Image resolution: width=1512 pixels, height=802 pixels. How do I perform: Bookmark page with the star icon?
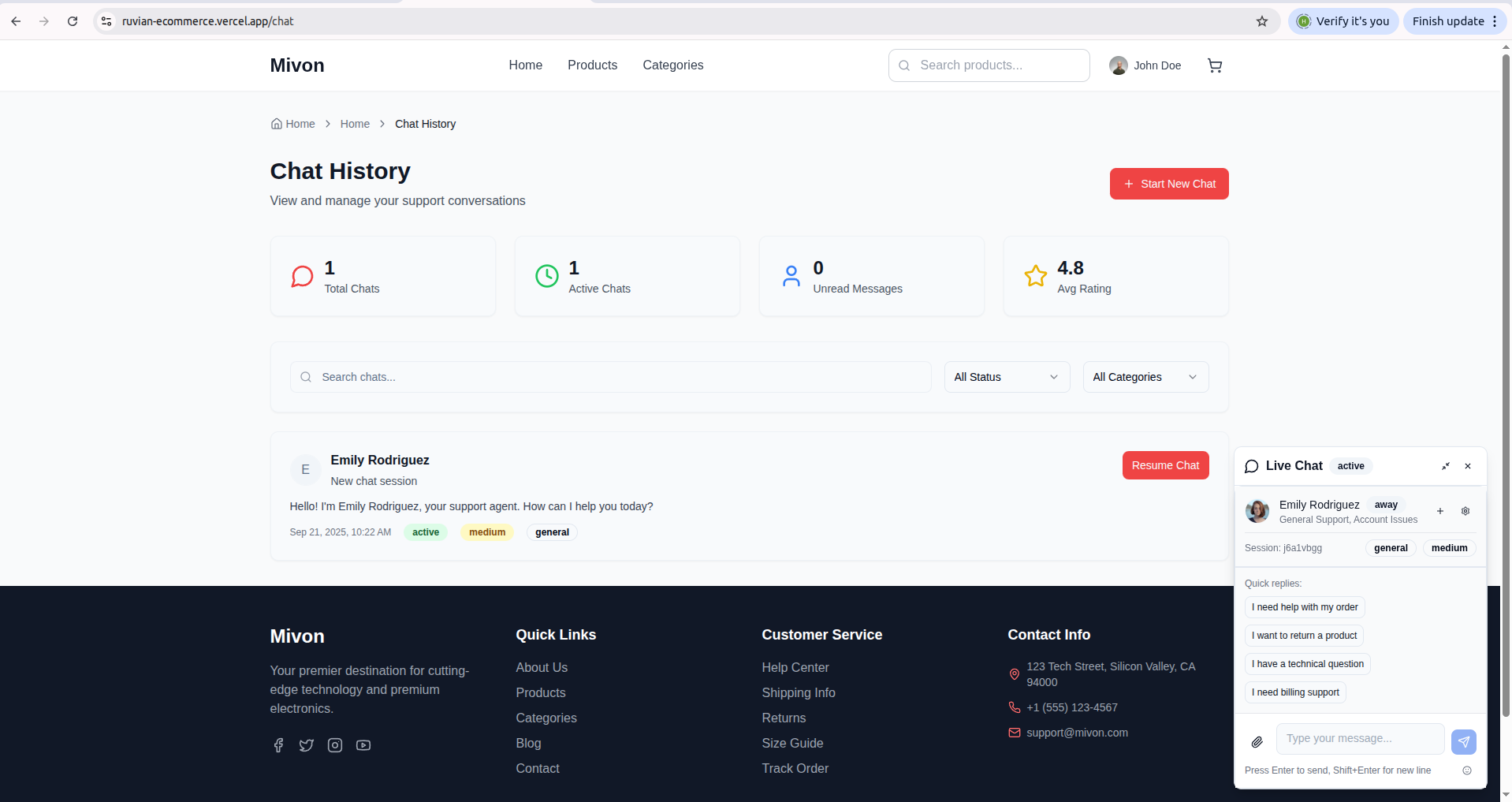(x=1262, y=21)
